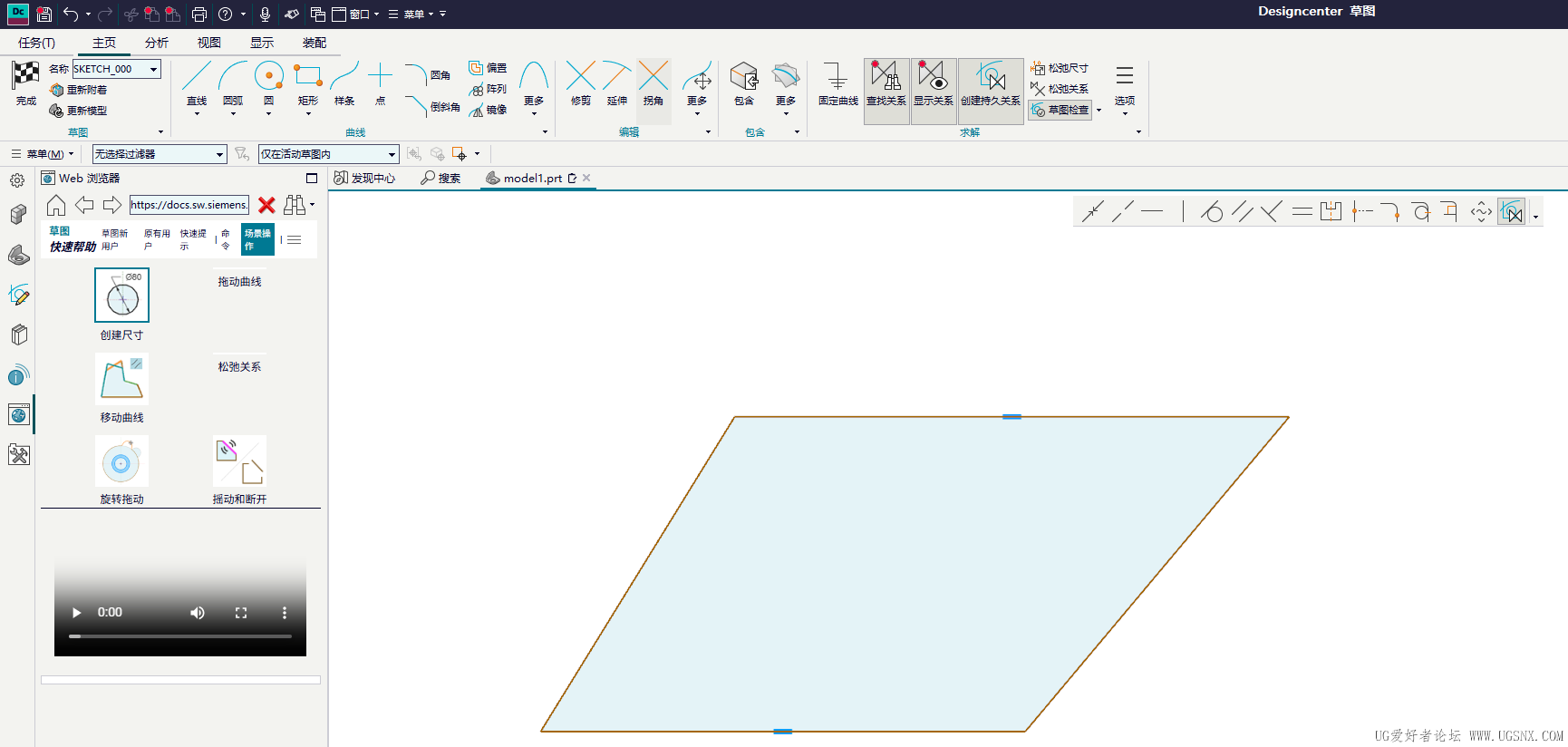This screenshot has height=747, width=1568.
Task: Click the 完成 finish sketch flag
Action: pyautogui.click(x=26, y=83)
